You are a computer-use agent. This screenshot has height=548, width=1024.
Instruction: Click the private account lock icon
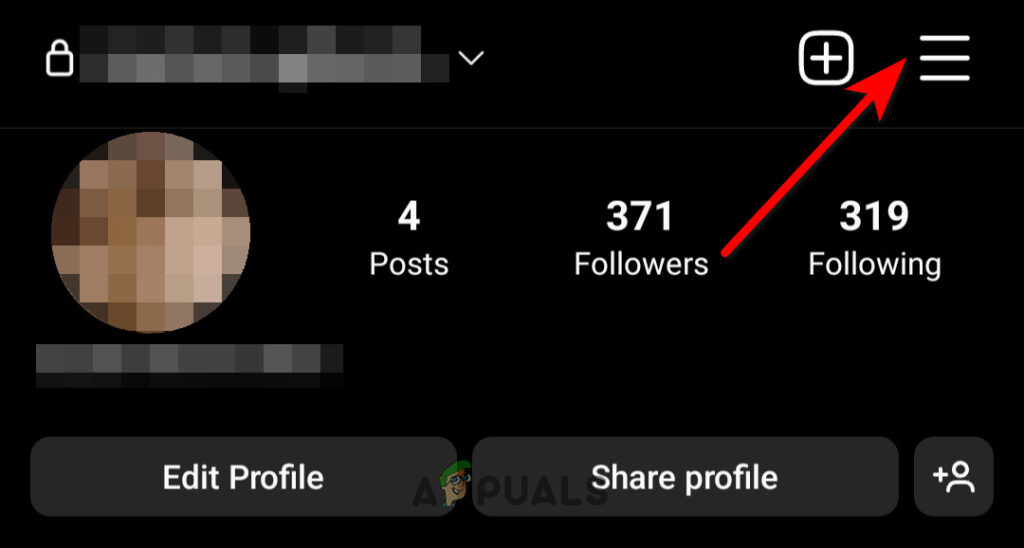pyautogui.click(x=59, y=59)
